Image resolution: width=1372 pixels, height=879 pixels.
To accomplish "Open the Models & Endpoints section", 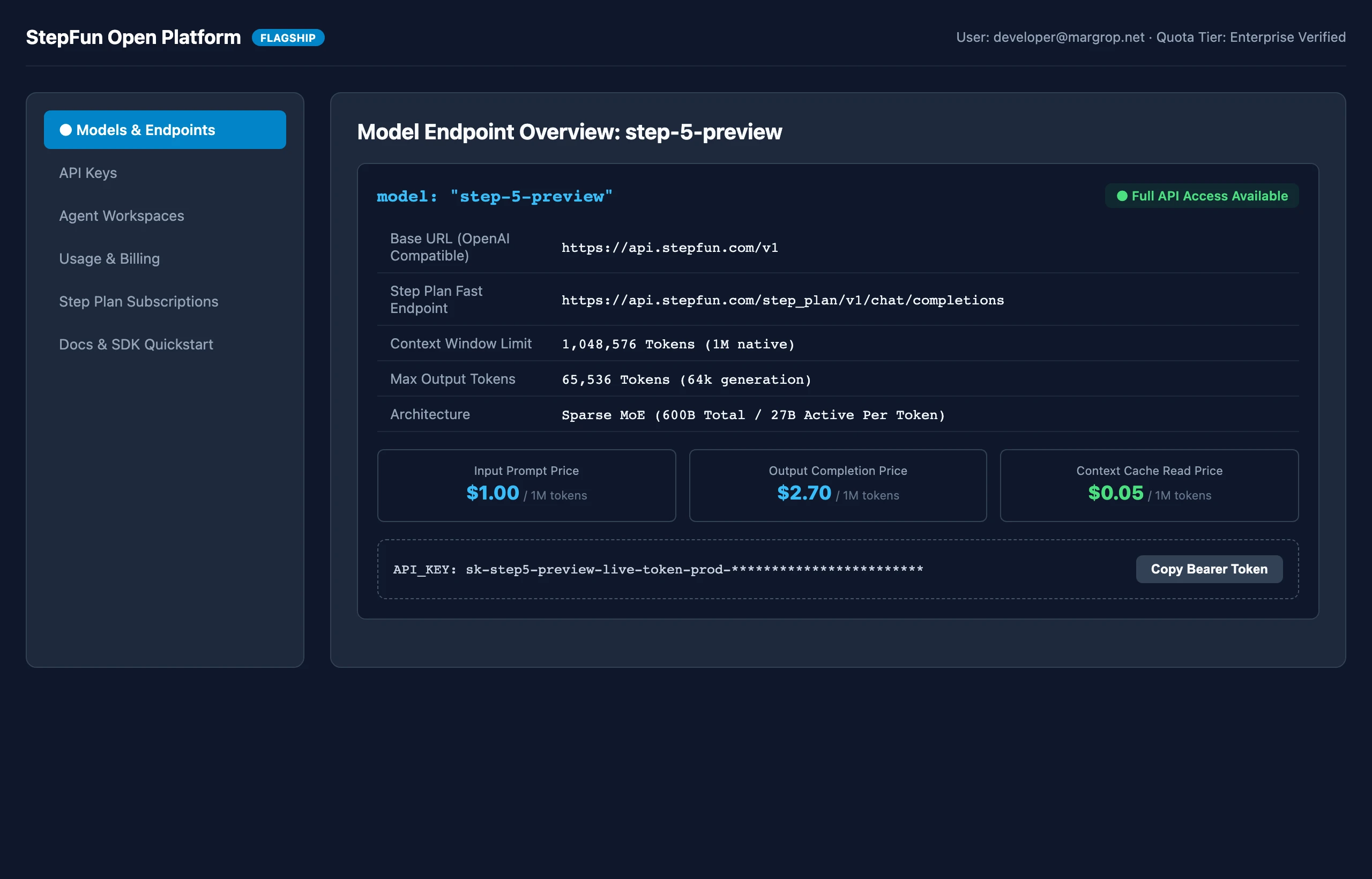I will coord(165,130).
